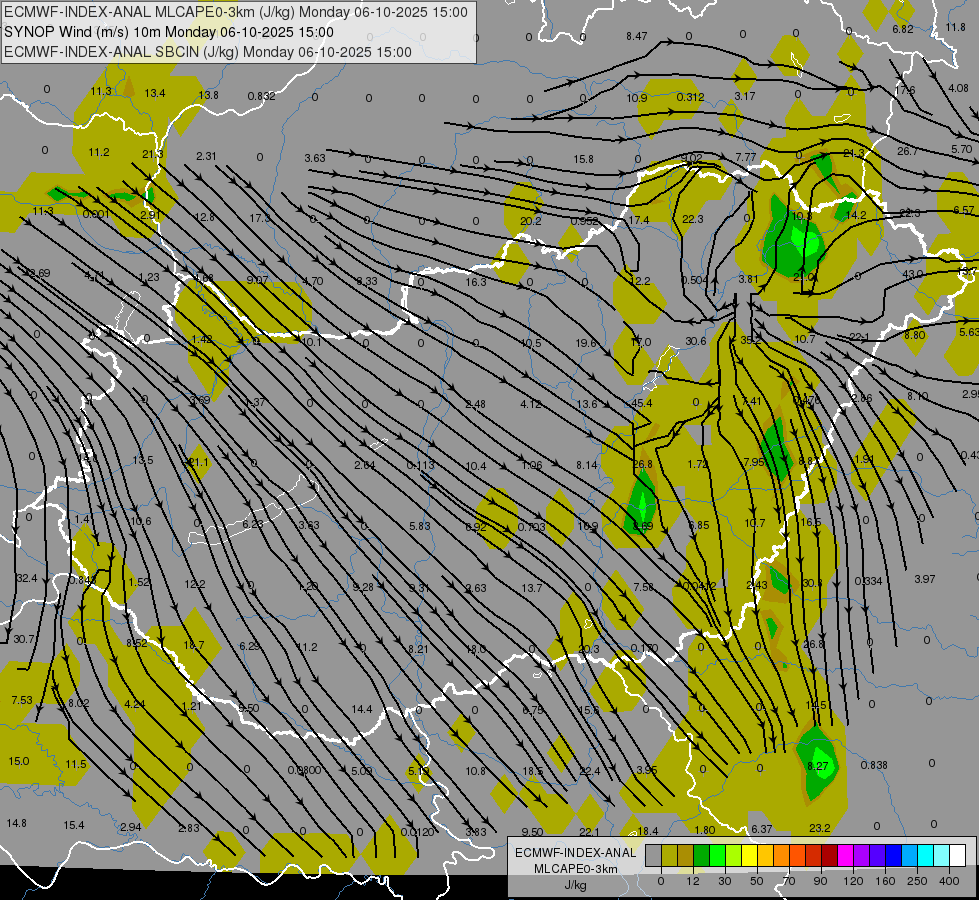979x900 pixels.
Task: Click legend tick label 12
Action: point(693,881)
